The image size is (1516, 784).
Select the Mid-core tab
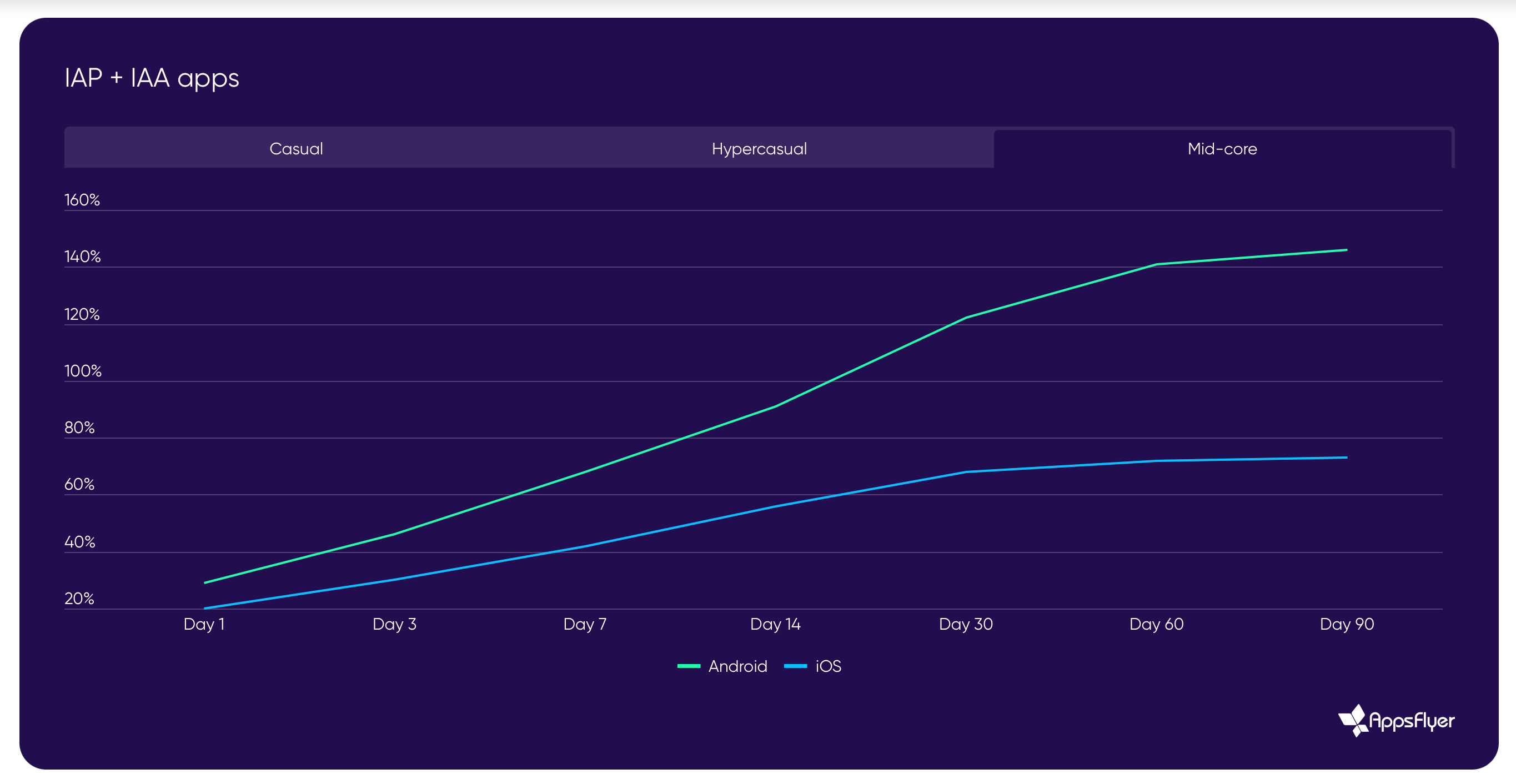click(1222, 148)
